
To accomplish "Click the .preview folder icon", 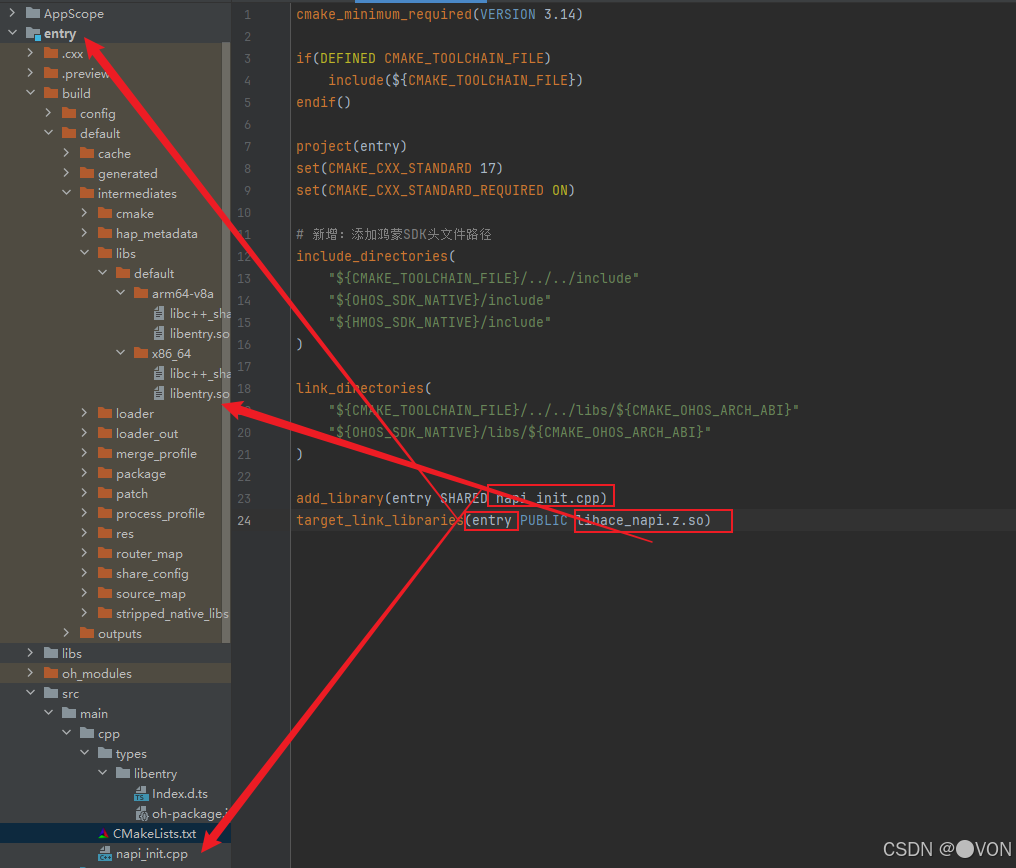I will [x=51, y=73].
